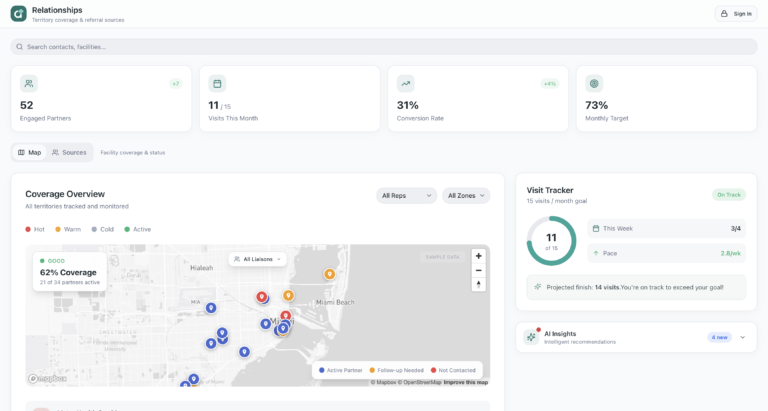Click the Active Partner legend entry
This screenshot has width=768, height=411.
click(x=341, y=370)
